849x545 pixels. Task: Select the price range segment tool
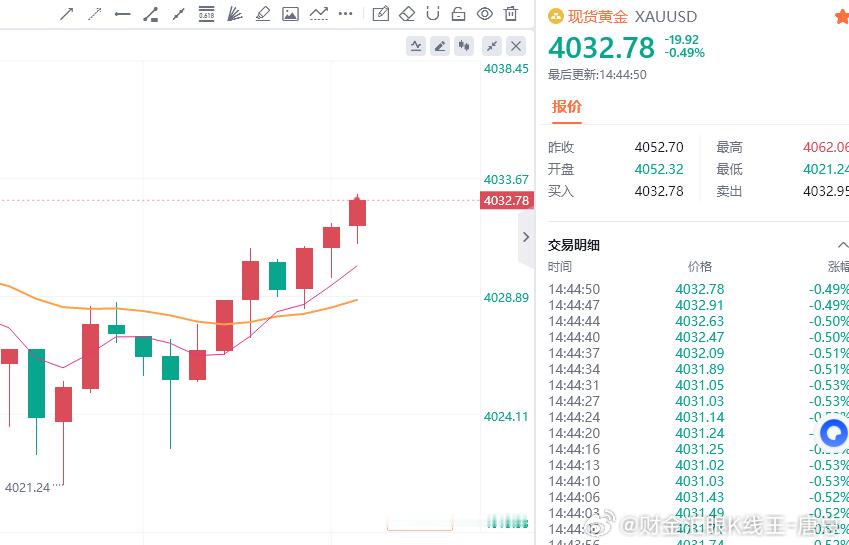coord(151,14)
